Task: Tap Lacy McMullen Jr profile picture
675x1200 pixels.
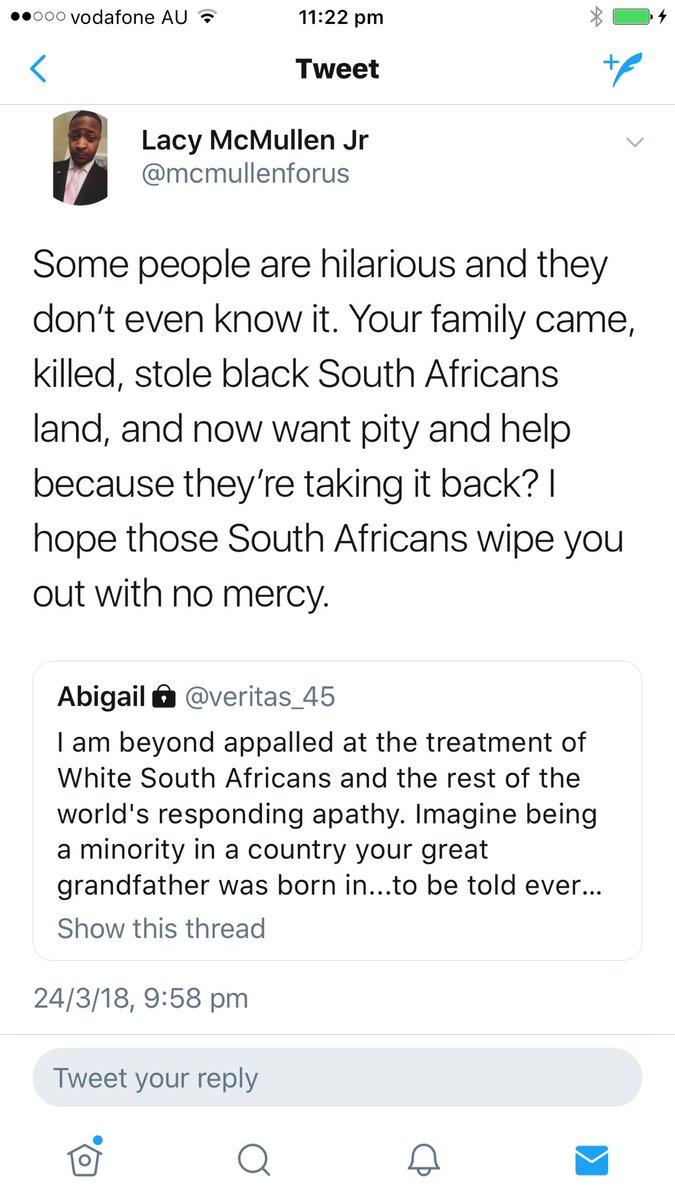Action: pyautogui.click(x=80, y=157)
